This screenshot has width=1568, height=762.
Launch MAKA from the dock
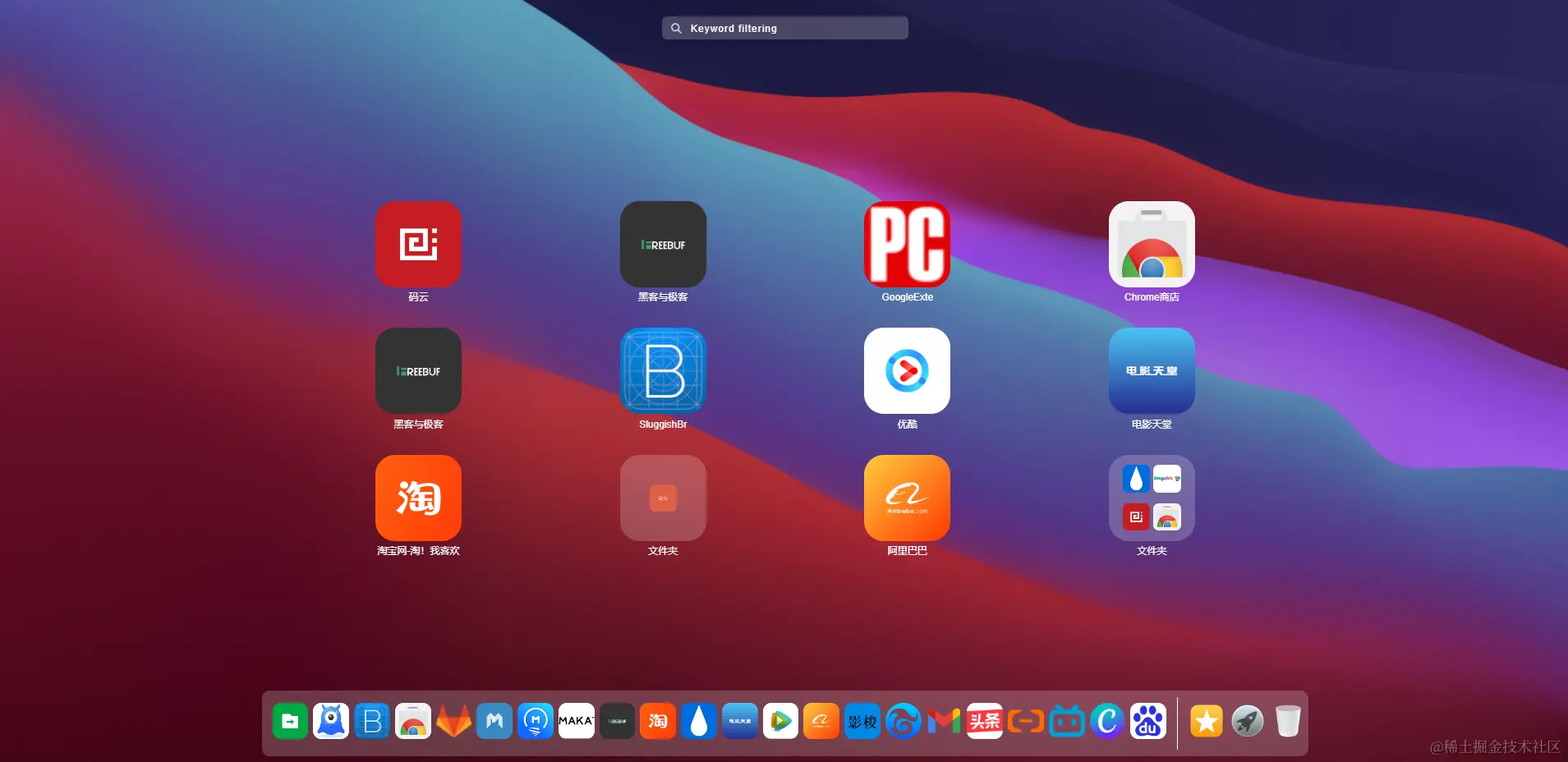577,721
